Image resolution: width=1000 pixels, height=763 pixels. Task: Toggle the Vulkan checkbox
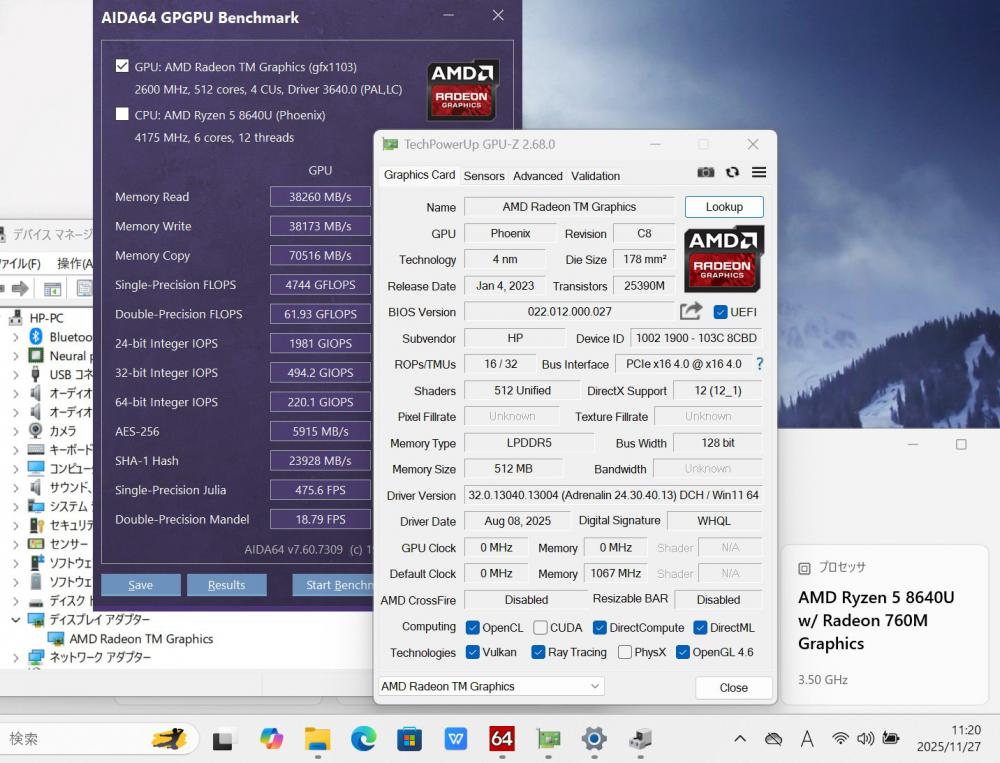coord(473,652)
